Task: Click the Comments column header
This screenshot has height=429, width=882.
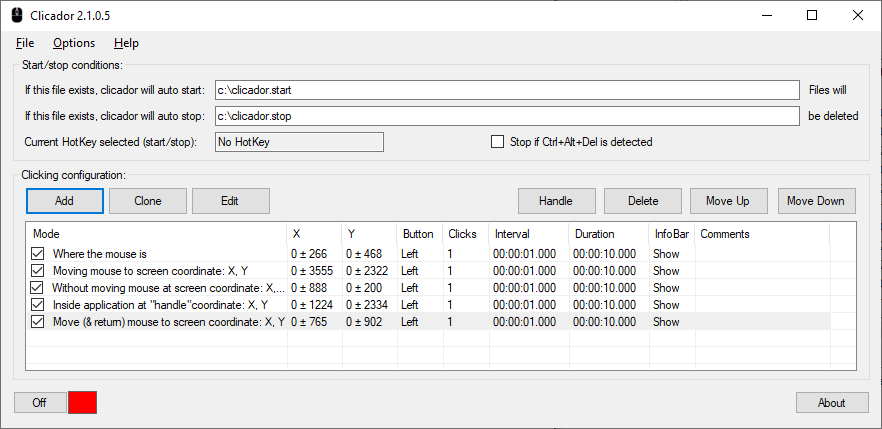Action: click(762, 234)
